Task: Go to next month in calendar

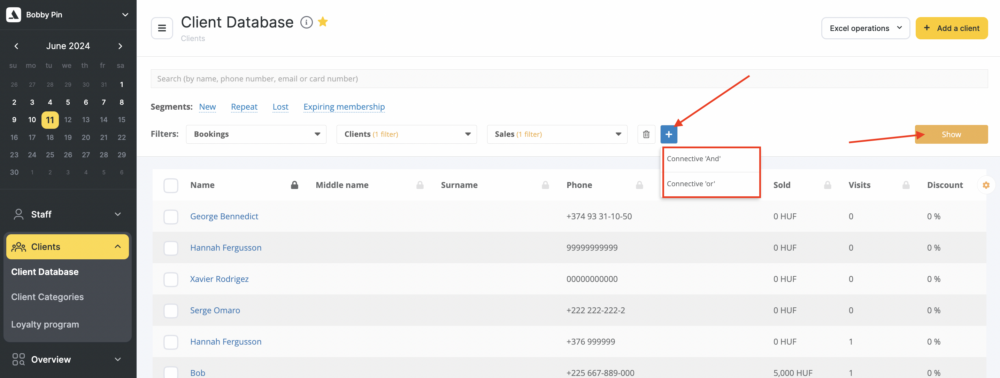Action: [120, 46]
